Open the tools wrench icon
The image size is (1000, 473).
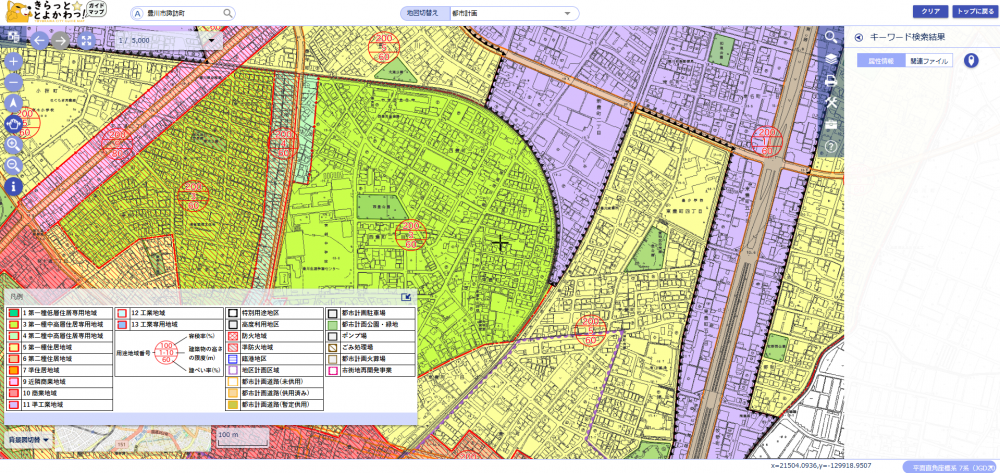pyautogui.click(x=831, y=102)
